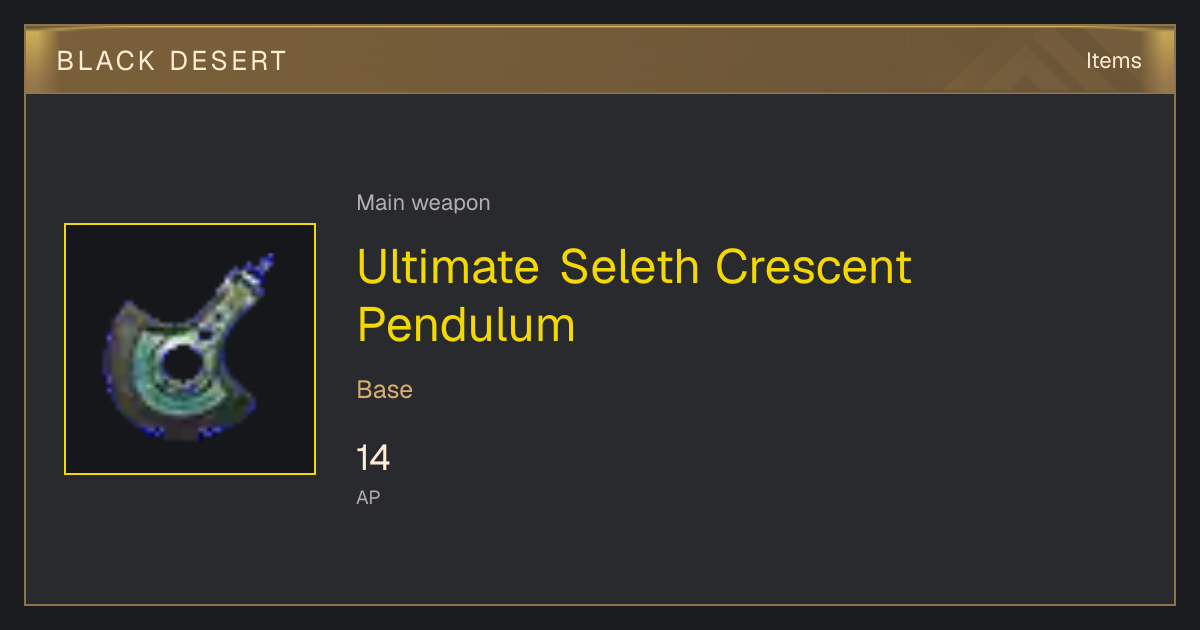Click the 14 attack power value
This screenshot has width=1200, height=630.
tap(373, 459)
